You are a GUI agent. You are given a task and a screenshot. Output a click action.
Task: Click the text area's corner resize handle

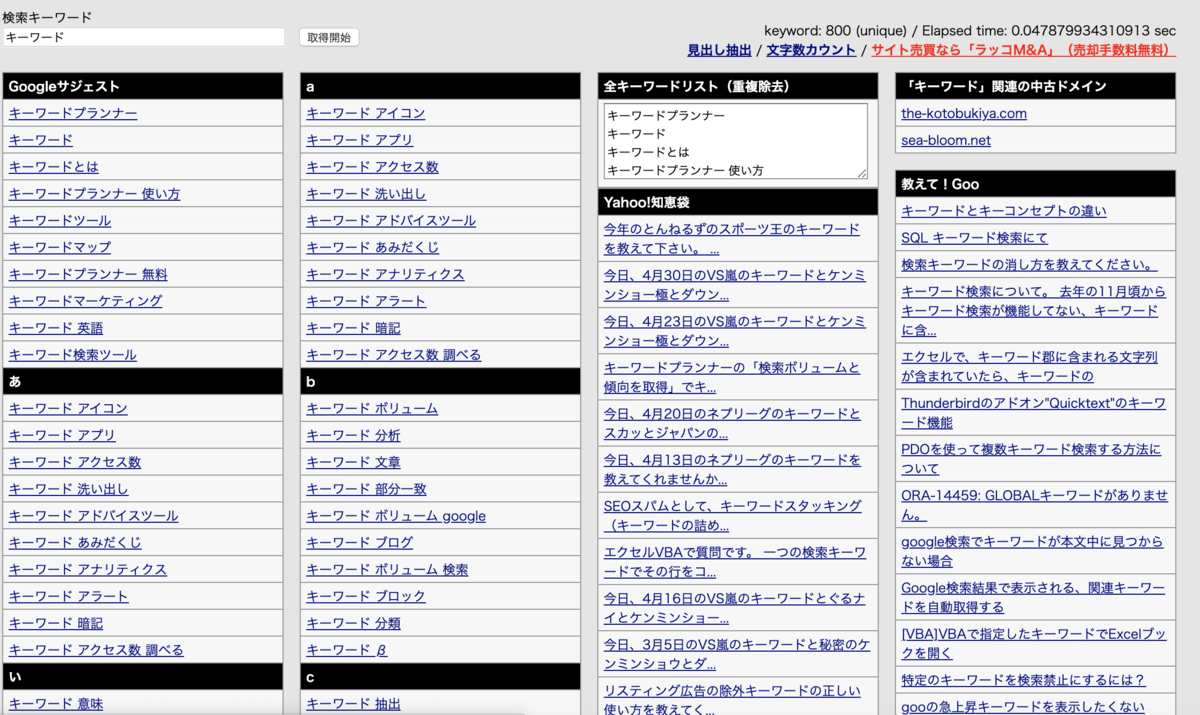861,173
